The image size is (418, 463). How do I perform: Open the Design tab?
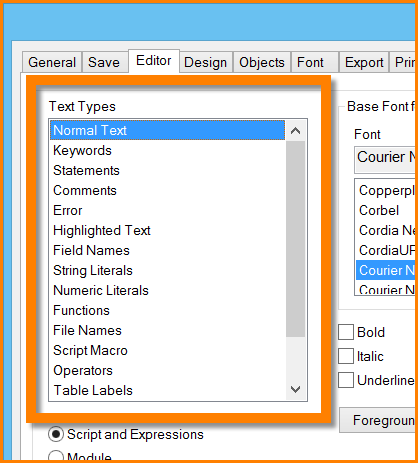[206, 62]
